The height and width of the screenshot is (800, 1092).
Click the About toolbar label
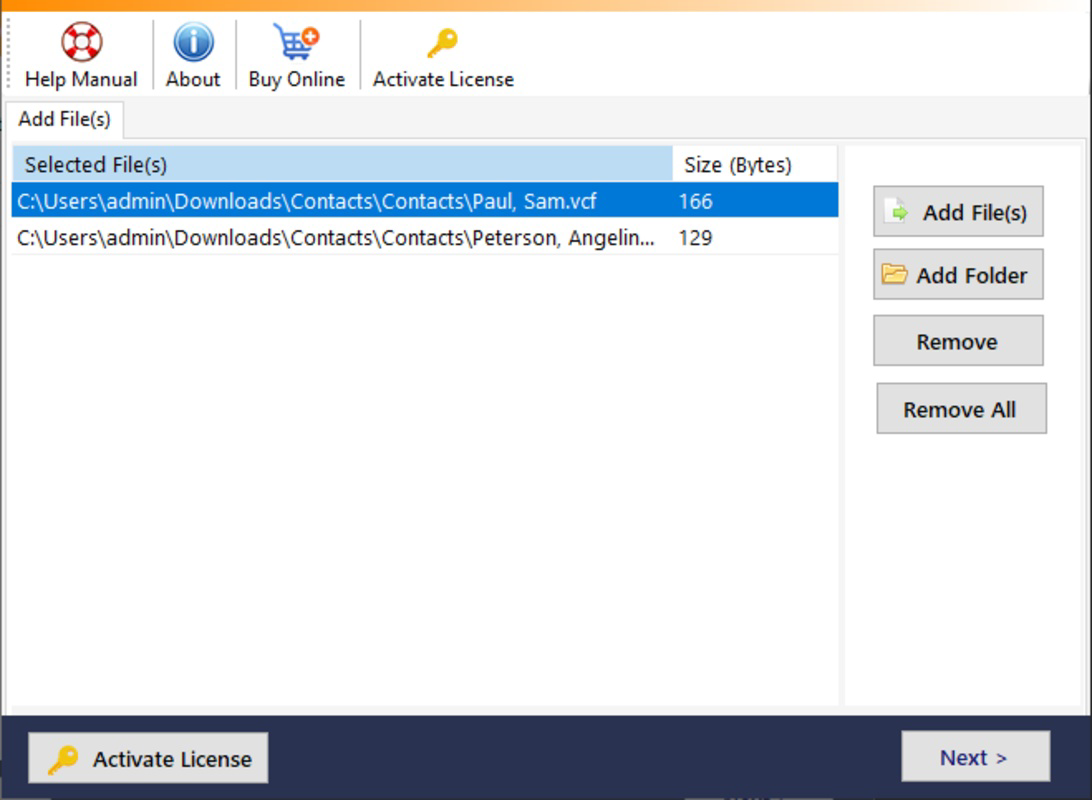[193, 79]
